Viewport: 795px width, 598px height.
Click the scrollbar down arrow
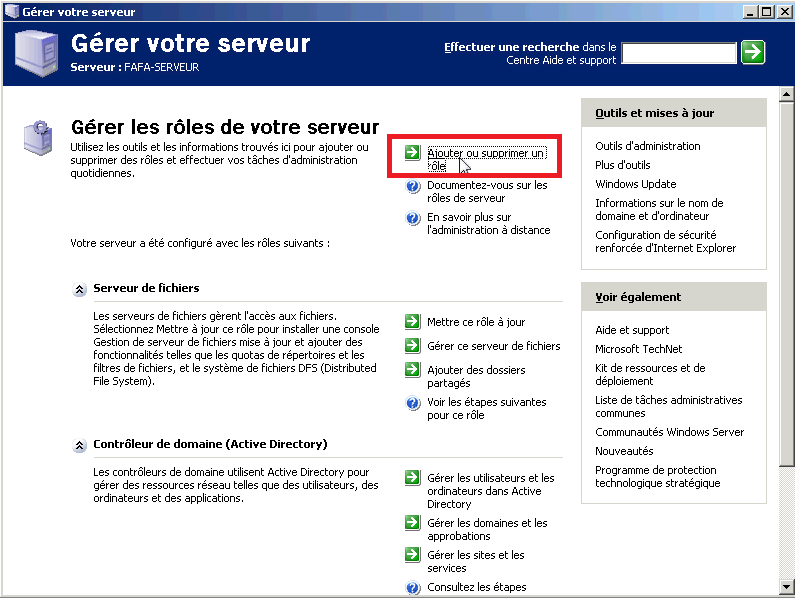tap(786, 586)
